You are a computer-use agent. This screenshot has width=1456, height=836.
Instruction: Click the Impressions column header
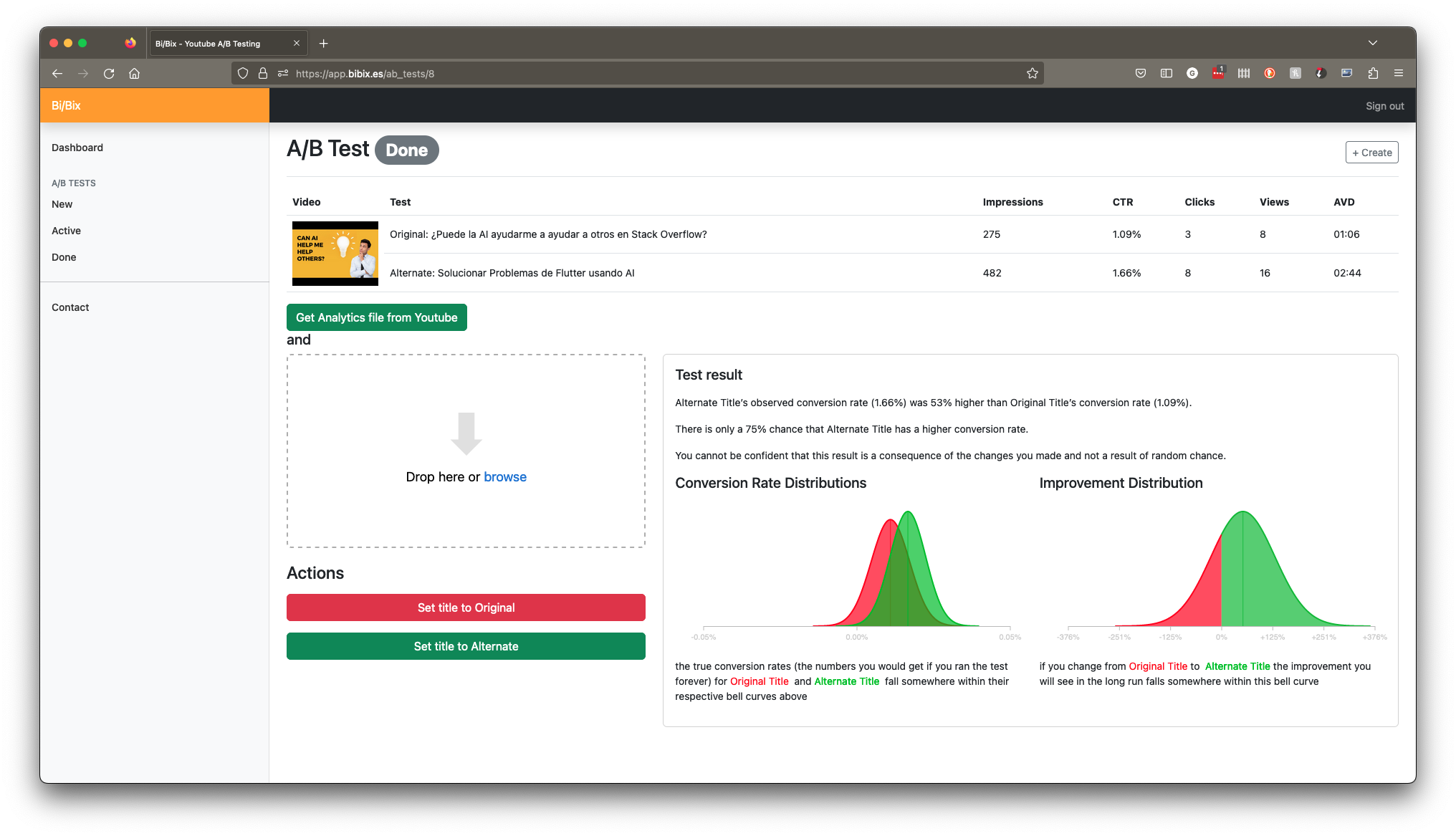1012,202
